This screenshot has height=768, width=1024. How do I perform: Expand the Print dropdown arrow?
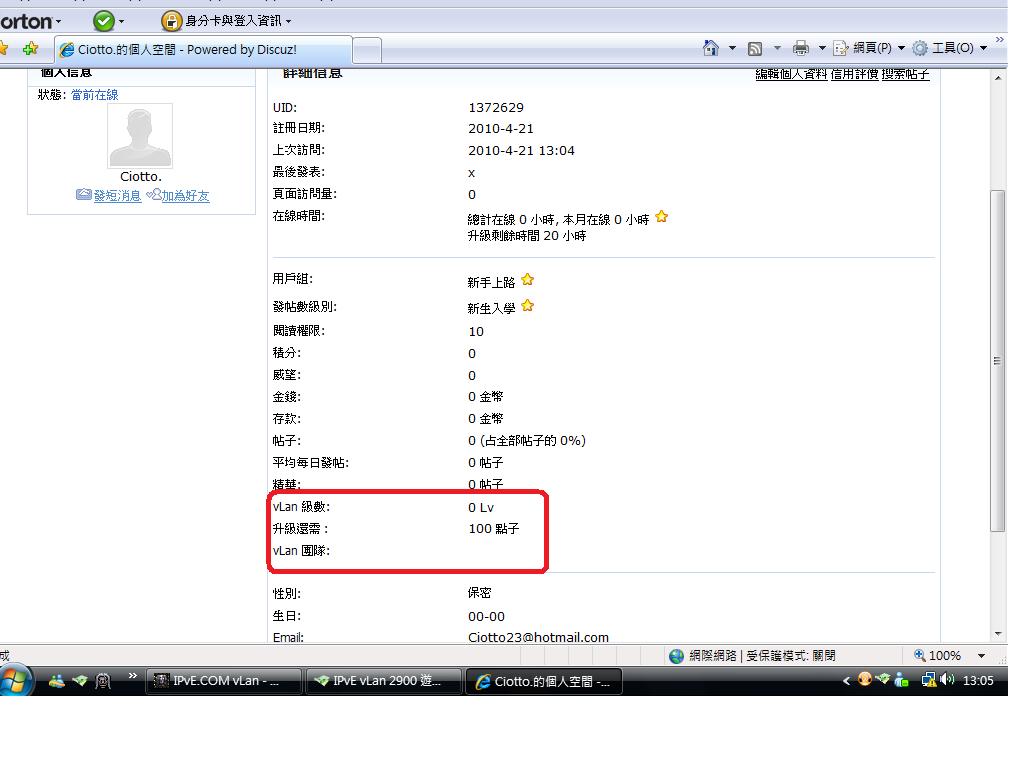coord(822,48)
